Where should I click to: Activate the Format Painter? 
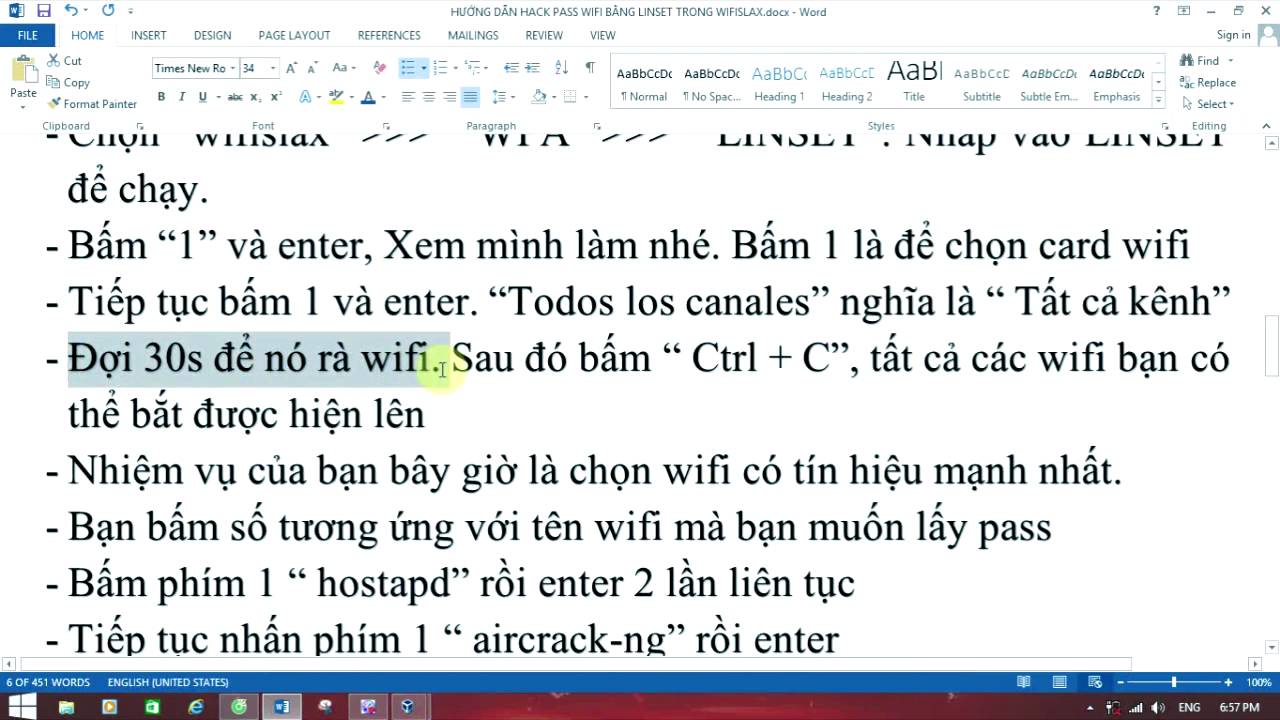coord(92,104)
